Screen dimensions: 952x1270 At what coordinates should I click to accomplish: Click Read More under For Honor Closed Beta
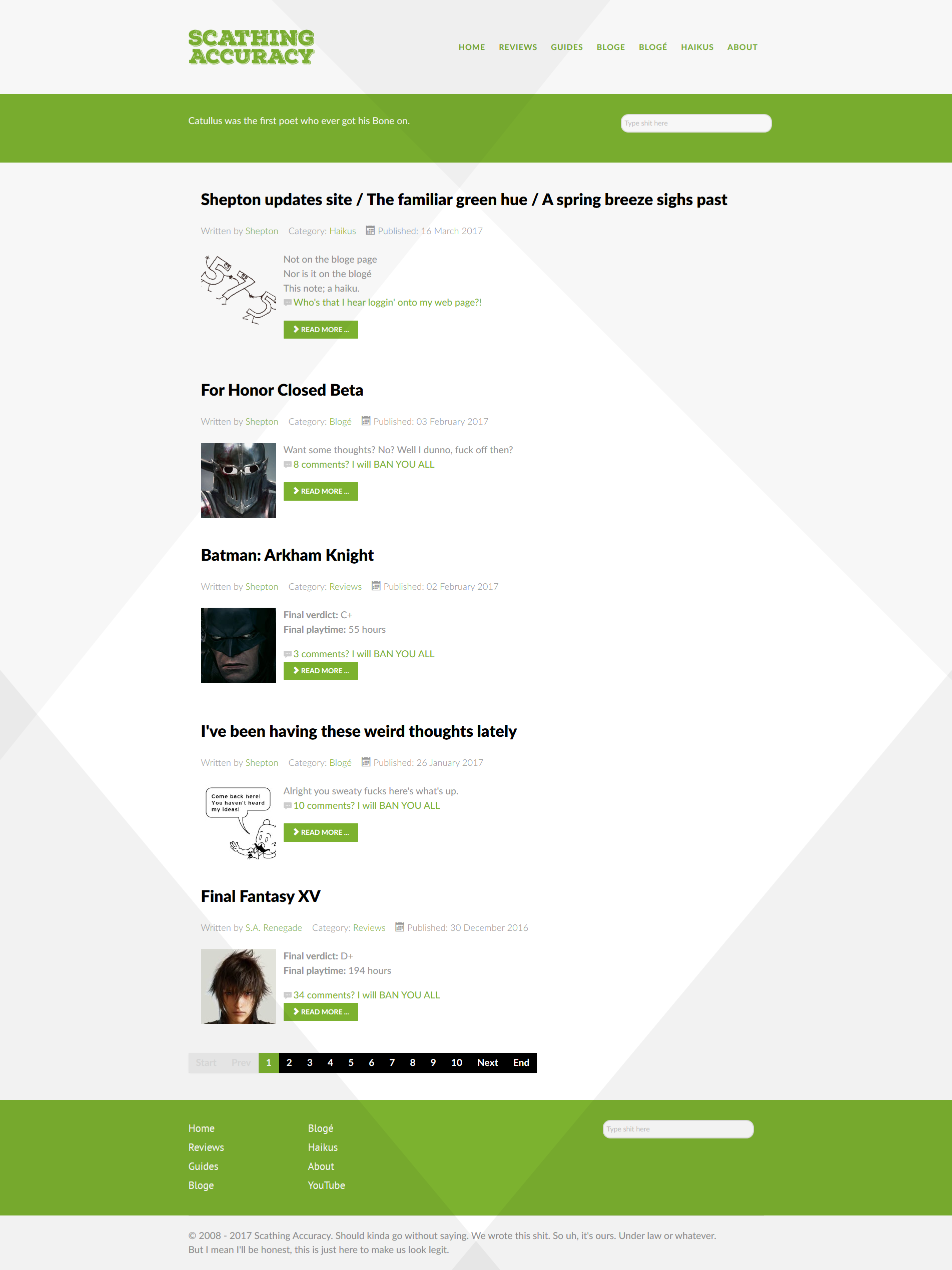[x=320, y=492]
